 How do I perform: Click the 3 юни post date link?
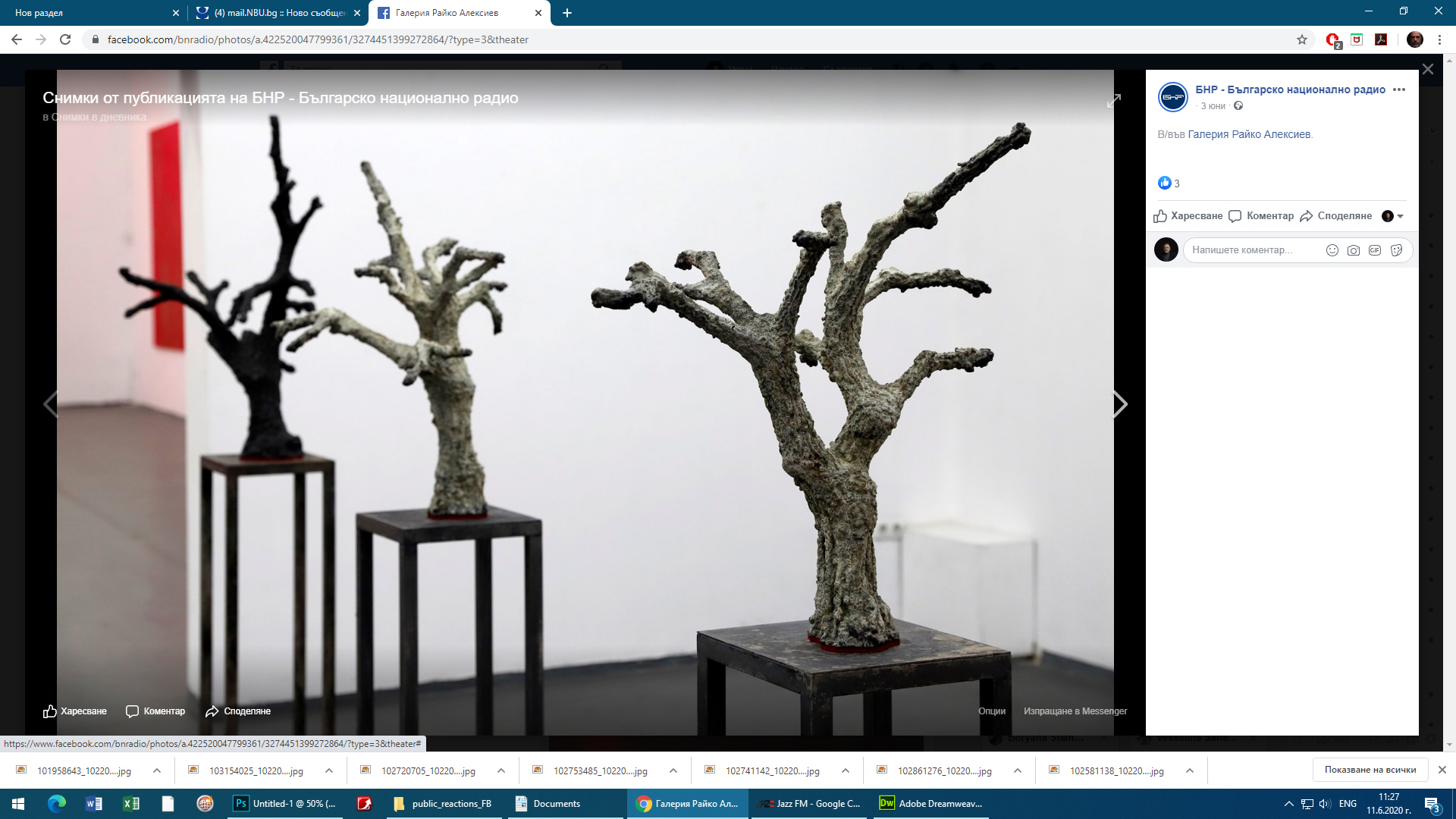pyautogui.click(x=1213, y=106)
